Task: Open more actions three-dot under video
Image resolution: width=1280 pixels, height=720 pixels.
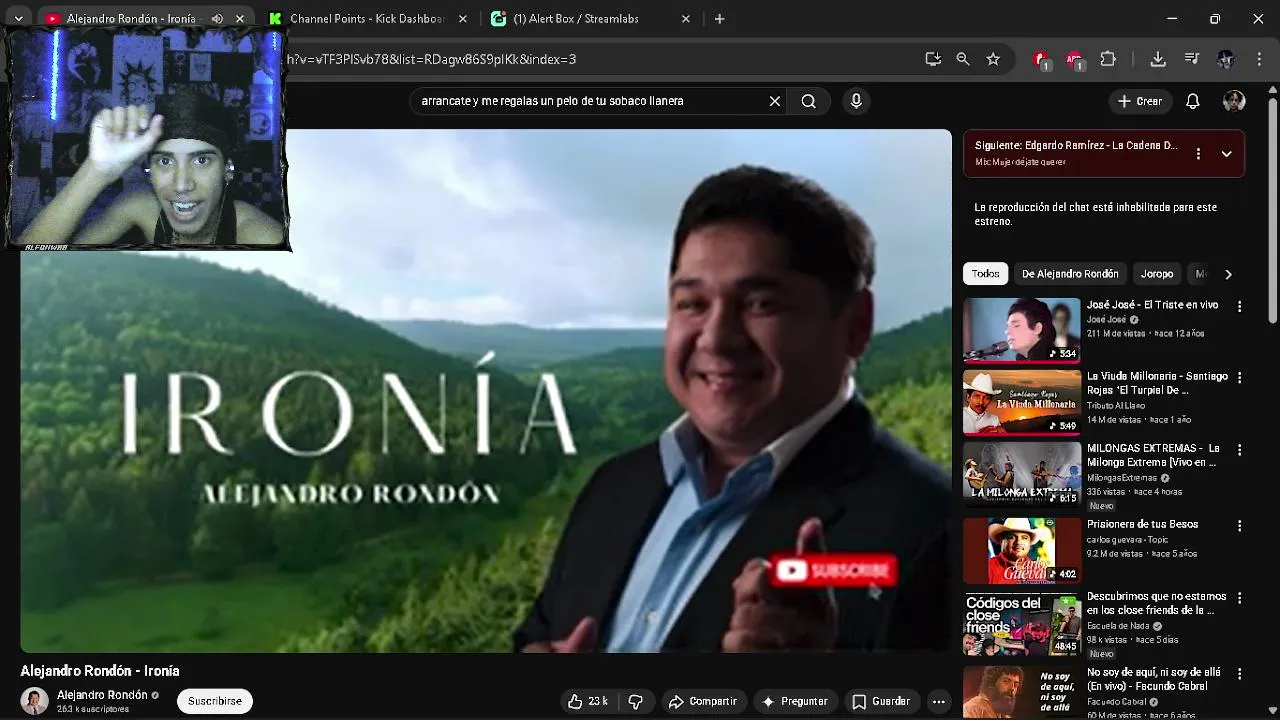Action: (938, 702)
